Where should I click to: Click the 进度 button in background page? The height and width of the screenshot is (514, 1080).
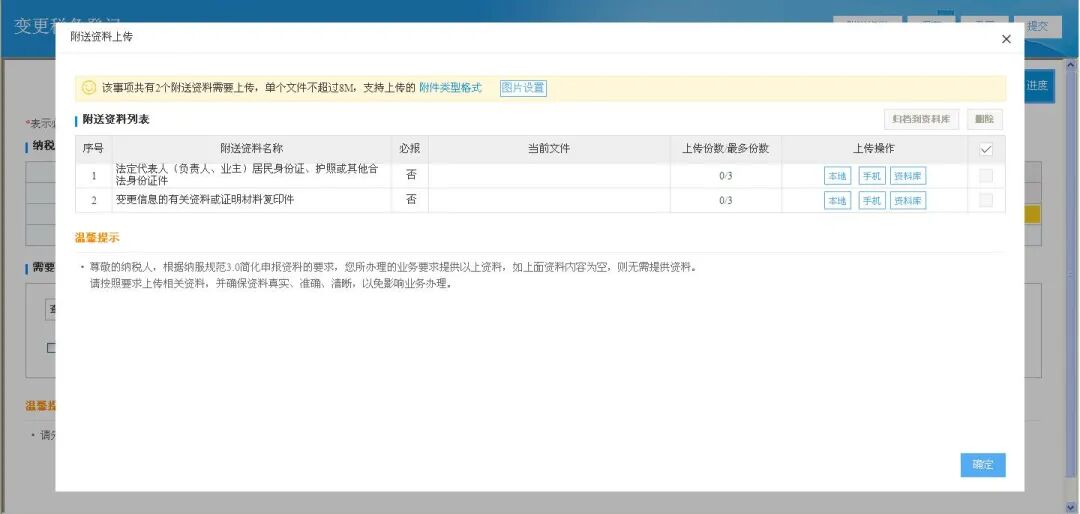click(x=1037, y=86)
